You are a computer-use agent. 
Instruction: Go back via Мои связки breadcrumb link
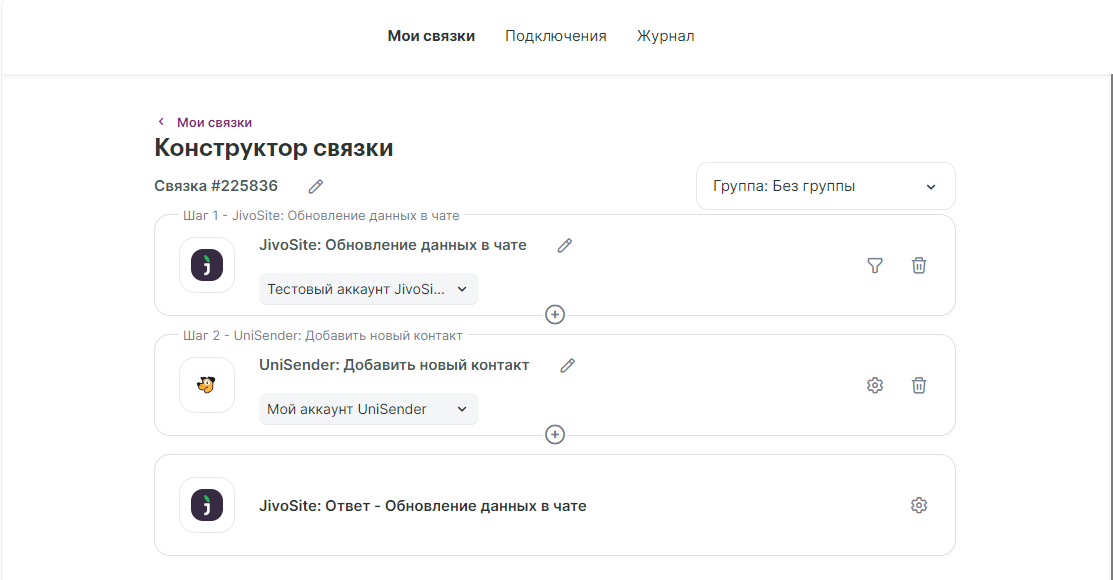coord(214,122)
